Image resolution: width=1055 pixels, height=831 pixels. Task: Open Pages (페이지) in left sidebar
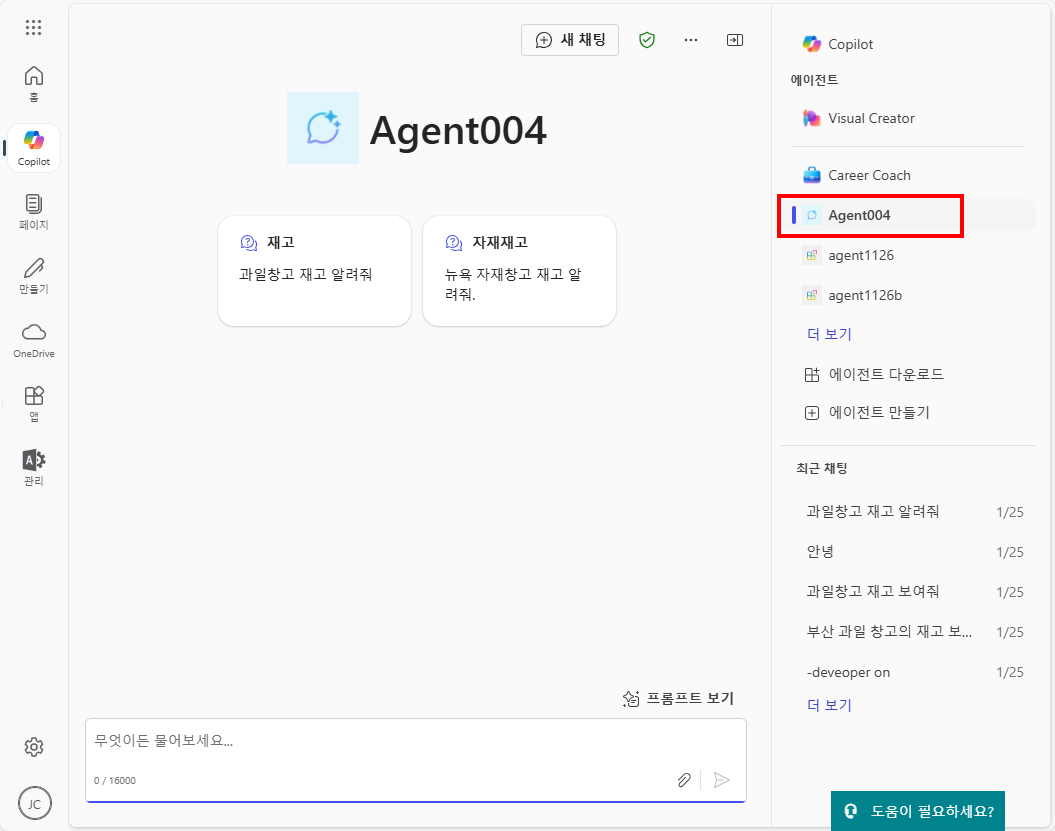pos(34,212)
